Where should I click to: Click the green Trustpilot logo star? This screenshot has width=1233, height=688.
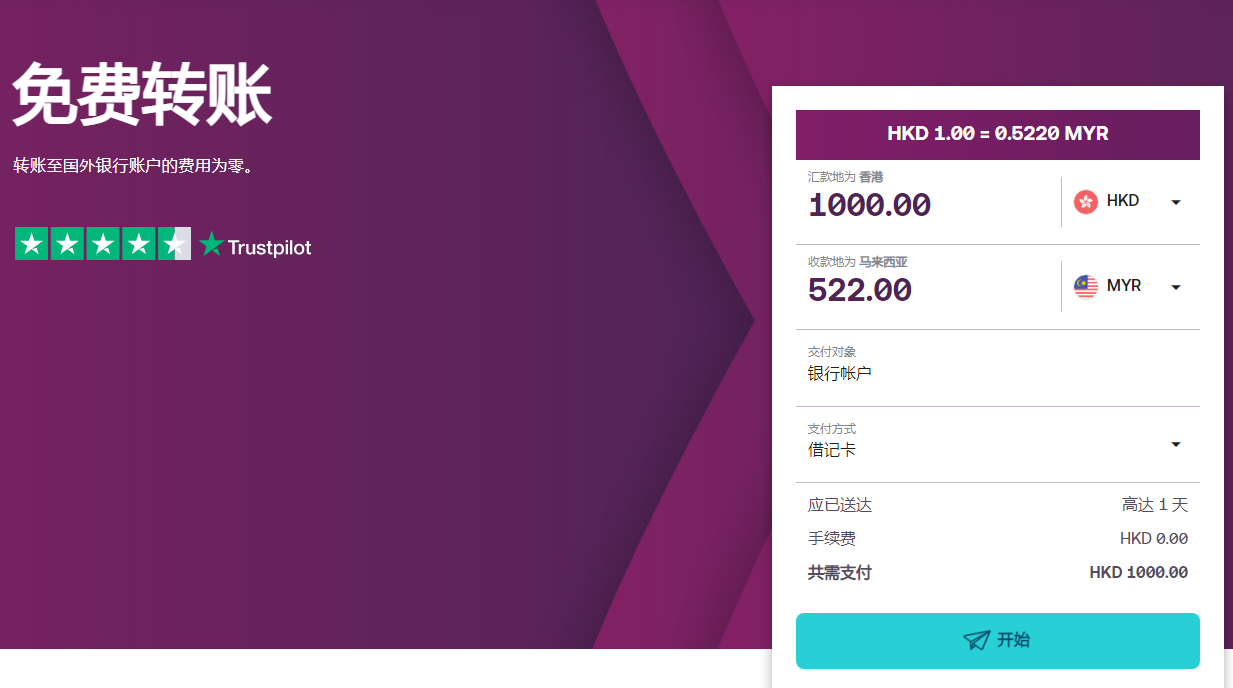point(211,245)
